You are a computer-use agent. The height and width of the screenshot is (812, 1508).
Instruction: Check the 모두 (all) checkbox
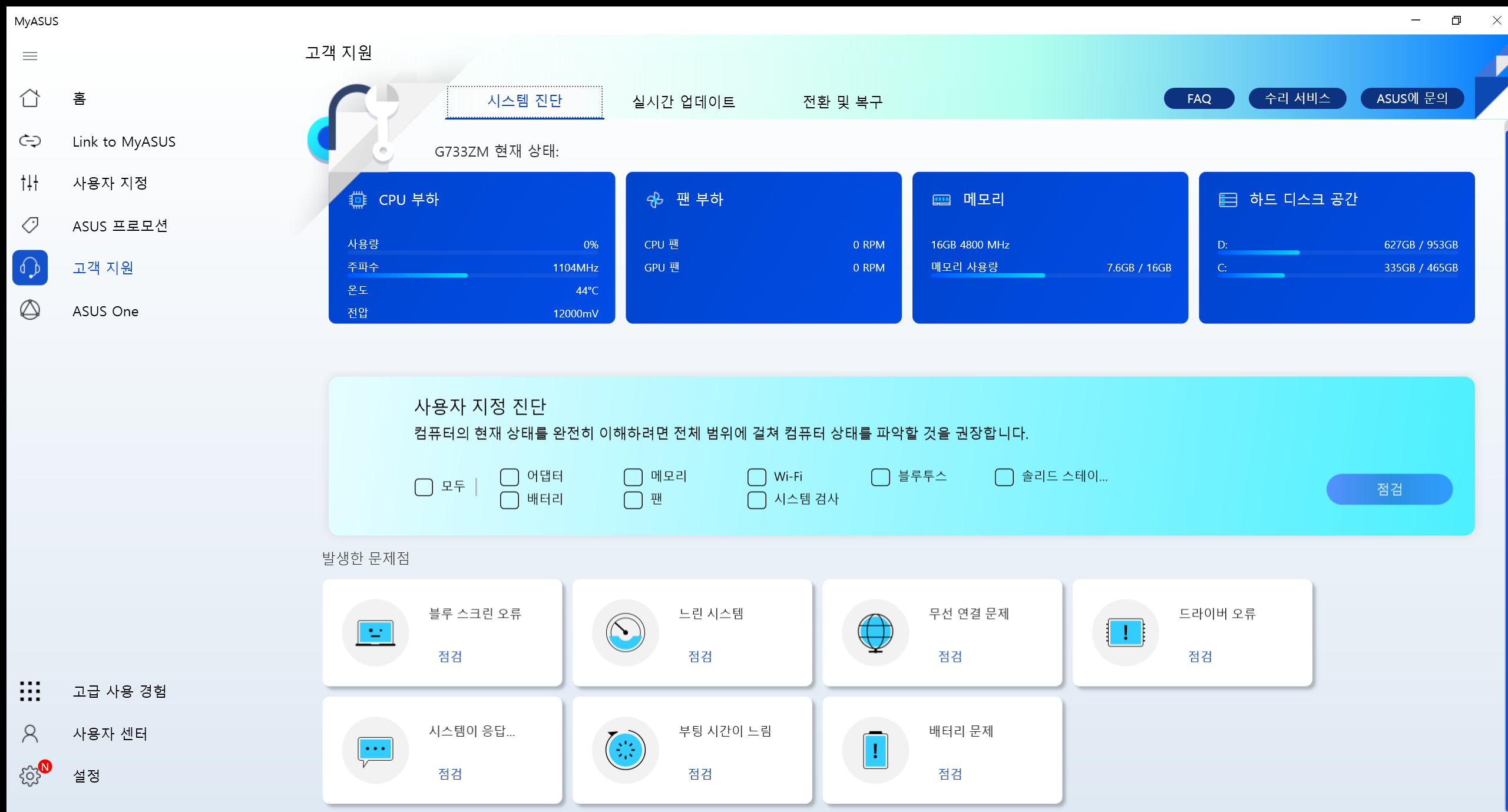(424, 487)
